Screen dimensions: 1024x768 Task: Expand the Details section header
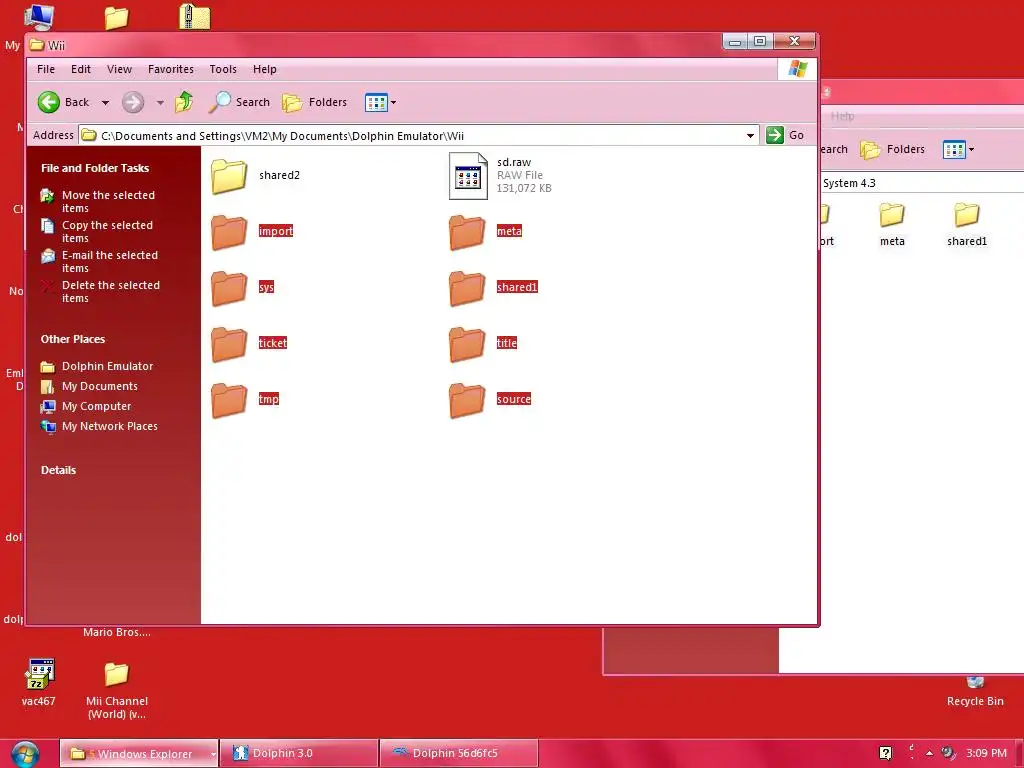[58, 470]
